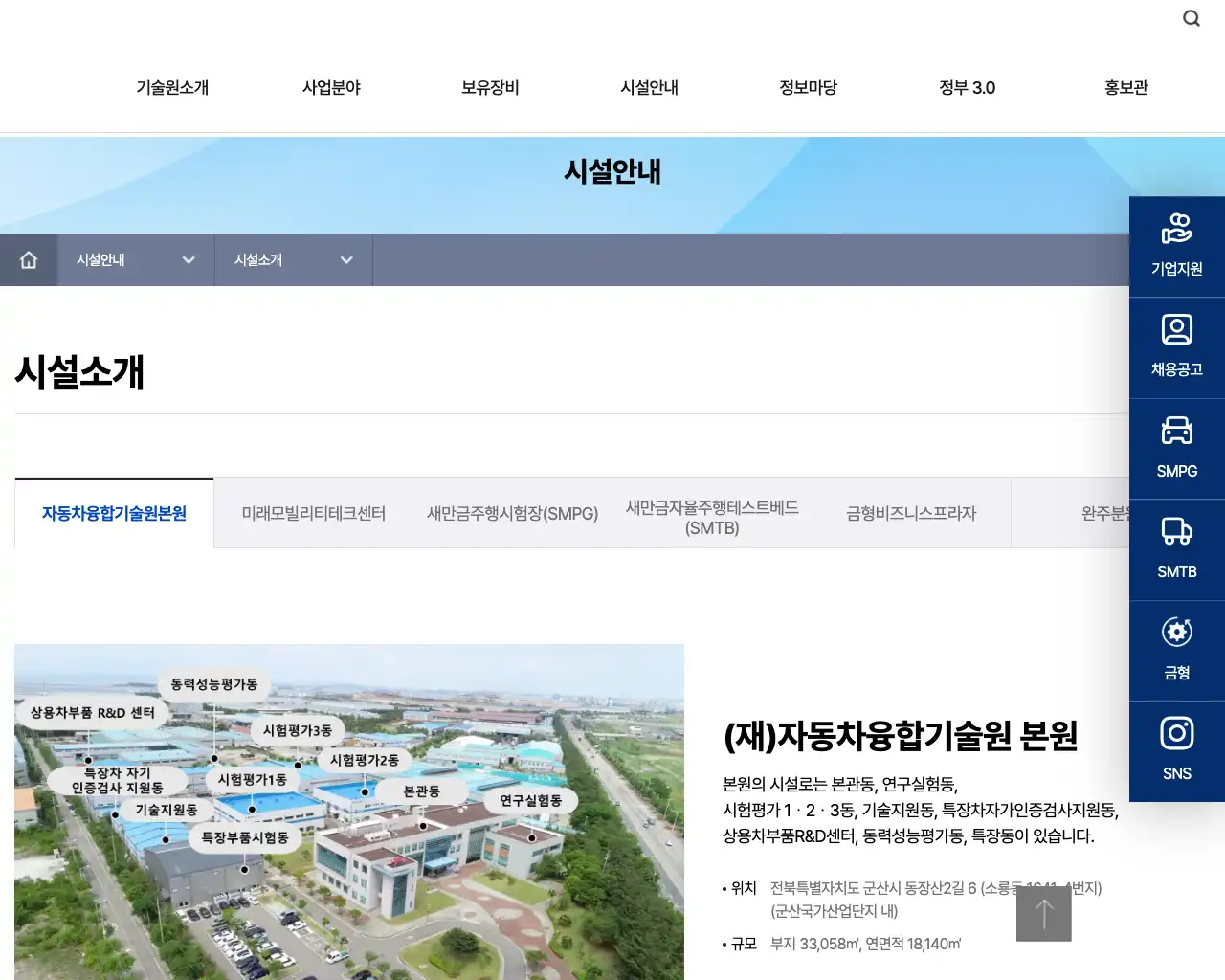Click the scroll-to-top arrow button
The width and height of the screenshot is (1225, 980).
click(1043, 912)
